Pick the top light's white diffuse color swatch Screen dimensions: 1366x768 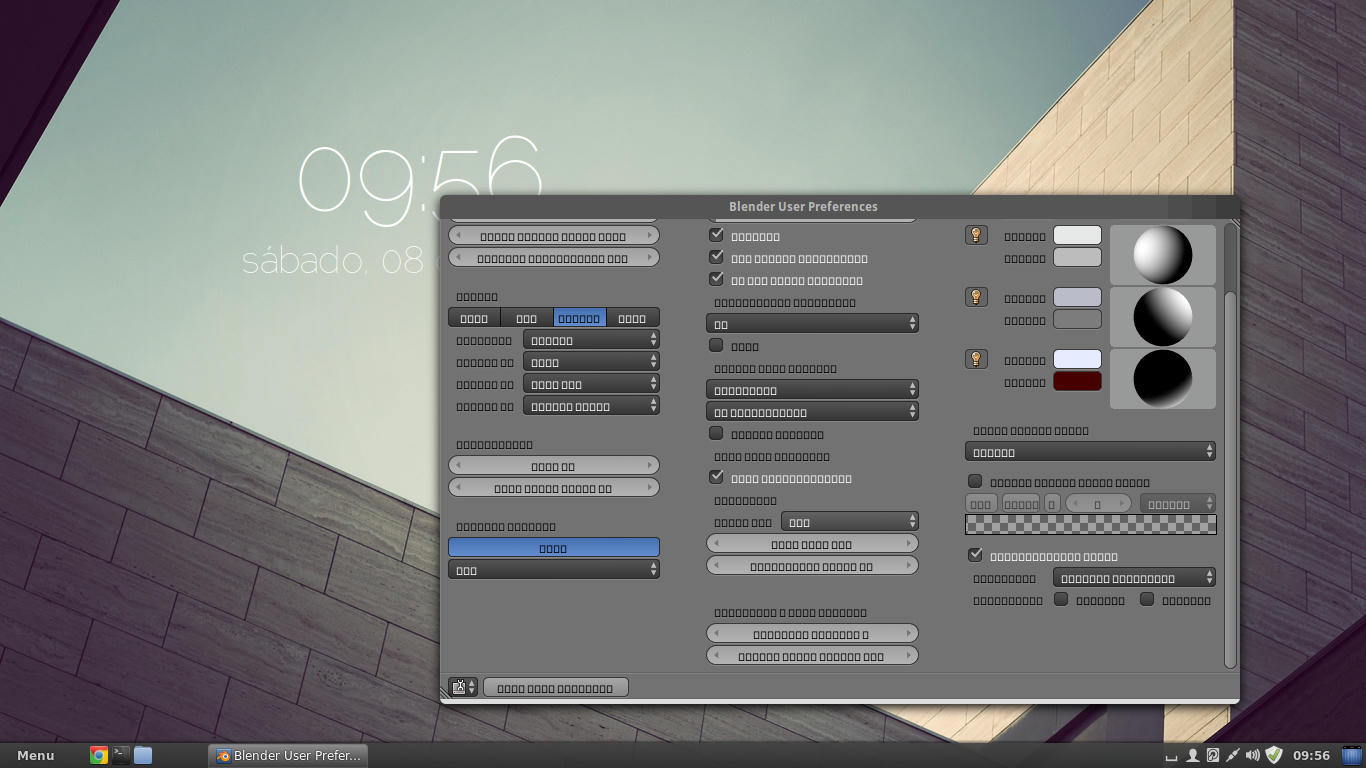click(1077, 235)
